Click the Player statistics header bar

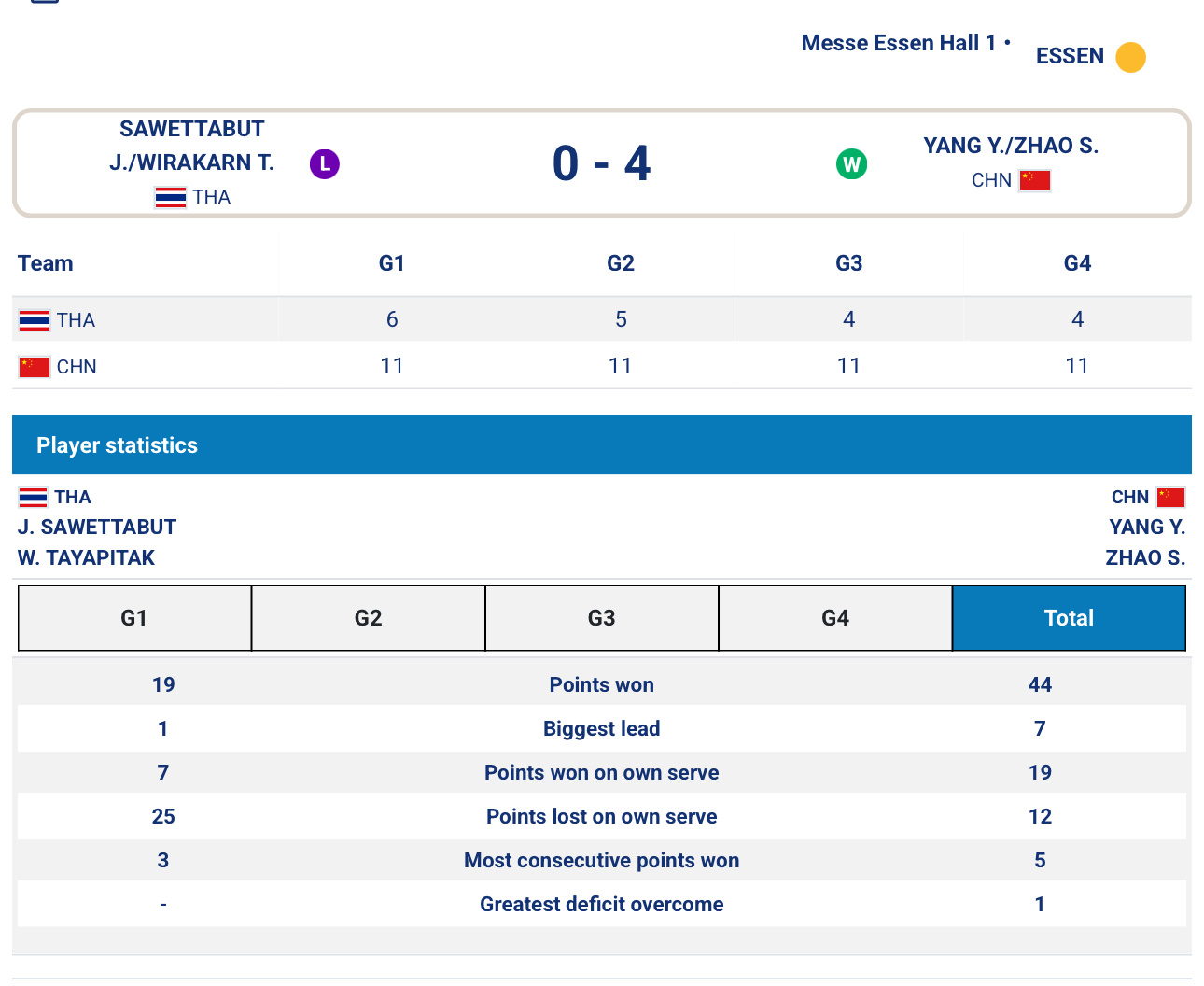coord(601,445)
